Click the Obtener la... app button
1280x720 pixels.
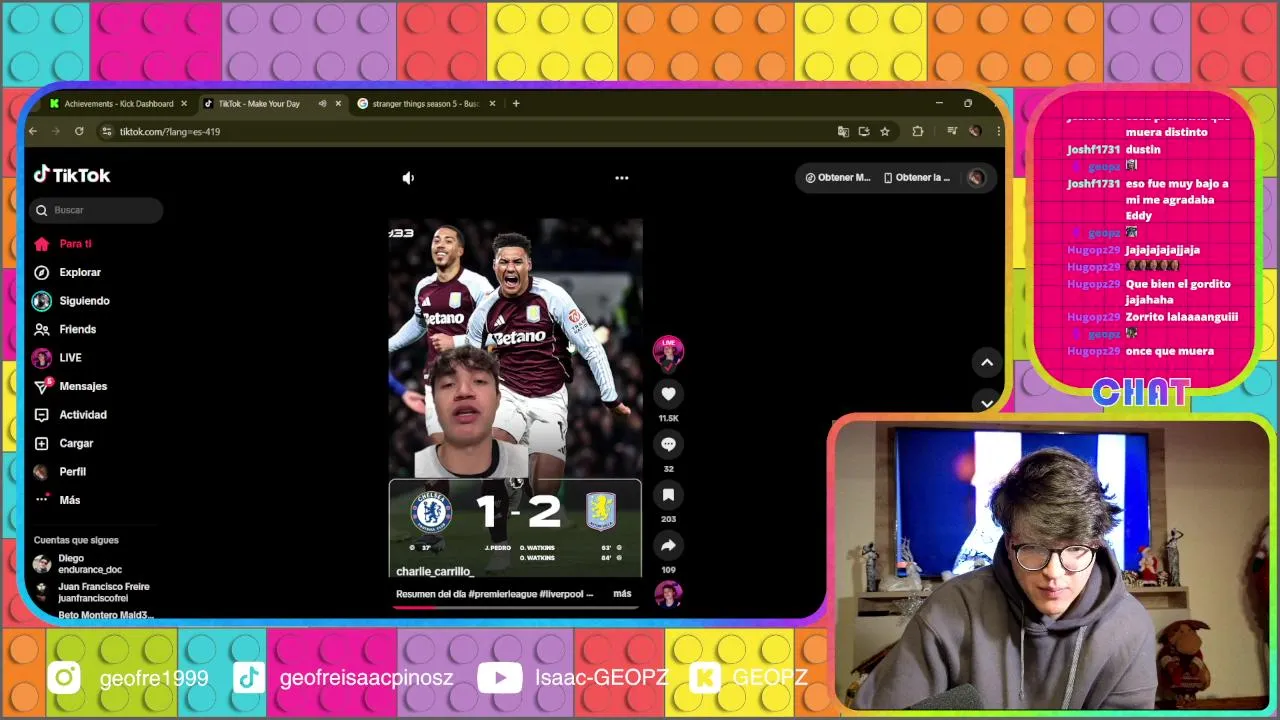click(x=917, y=178)
